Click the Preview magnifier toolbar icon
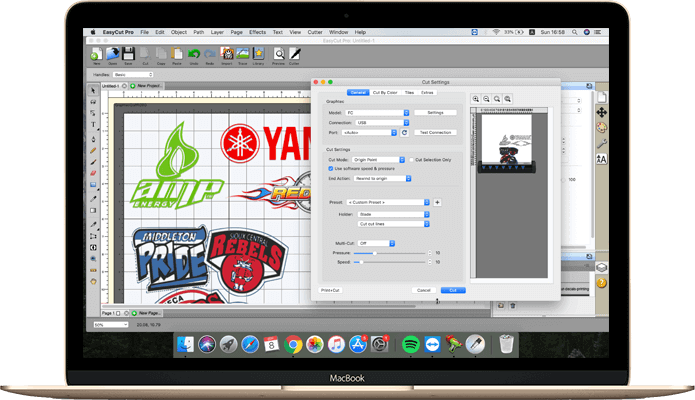695x400 pixels. [x=279, y=54]
